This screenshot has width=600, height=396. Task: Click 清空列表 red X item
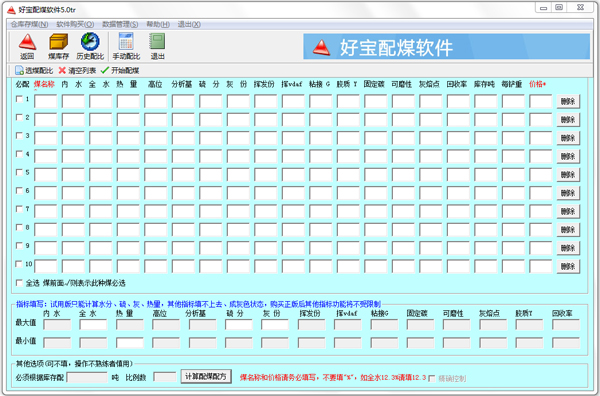point(77,70)
